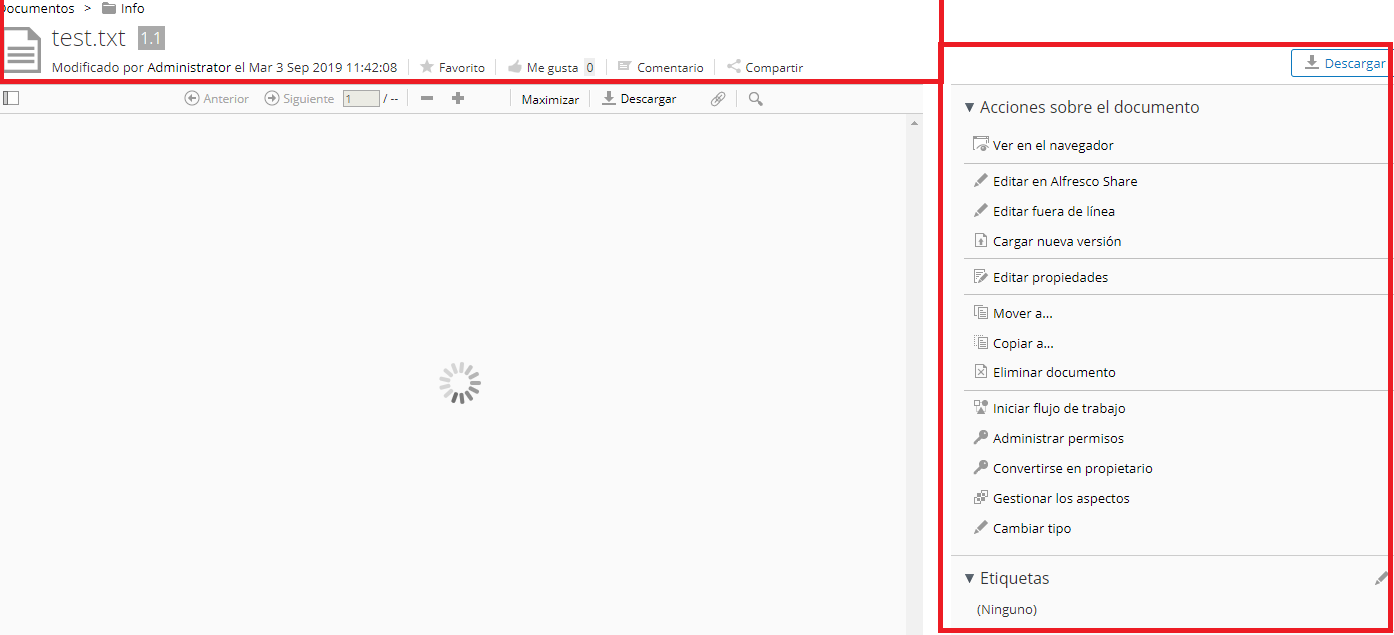Click the (Ninguno) tags value
1394x635 pixels.
tap(1007, 609)
